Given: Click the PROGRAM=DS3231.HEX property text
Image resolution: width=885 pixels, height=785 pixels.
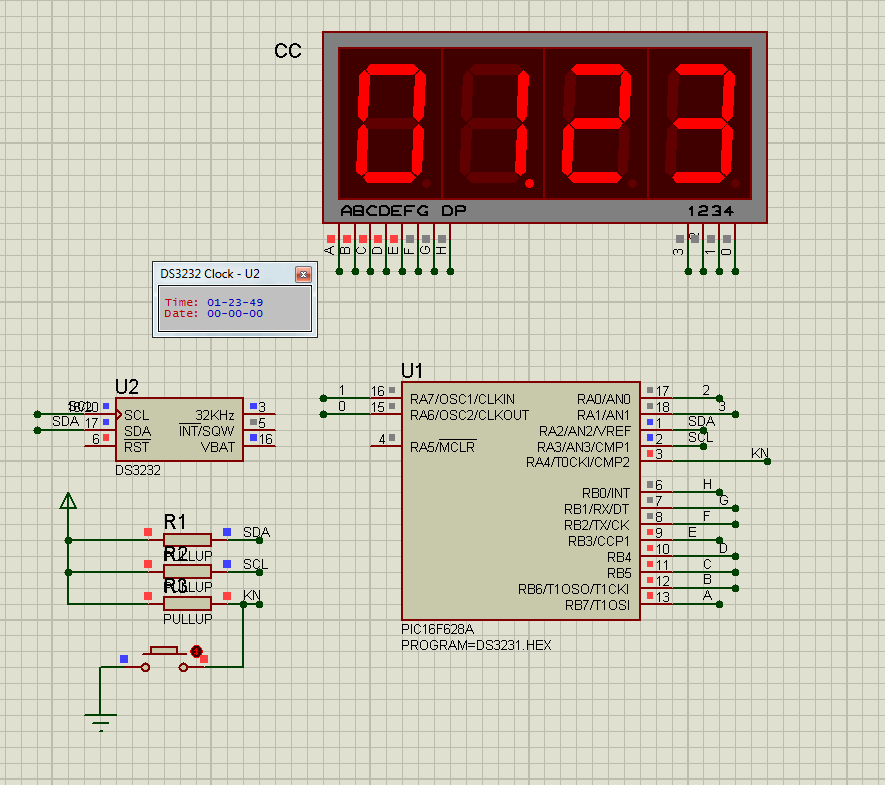Looking at the screenshot, I should (x=476, y=645).
